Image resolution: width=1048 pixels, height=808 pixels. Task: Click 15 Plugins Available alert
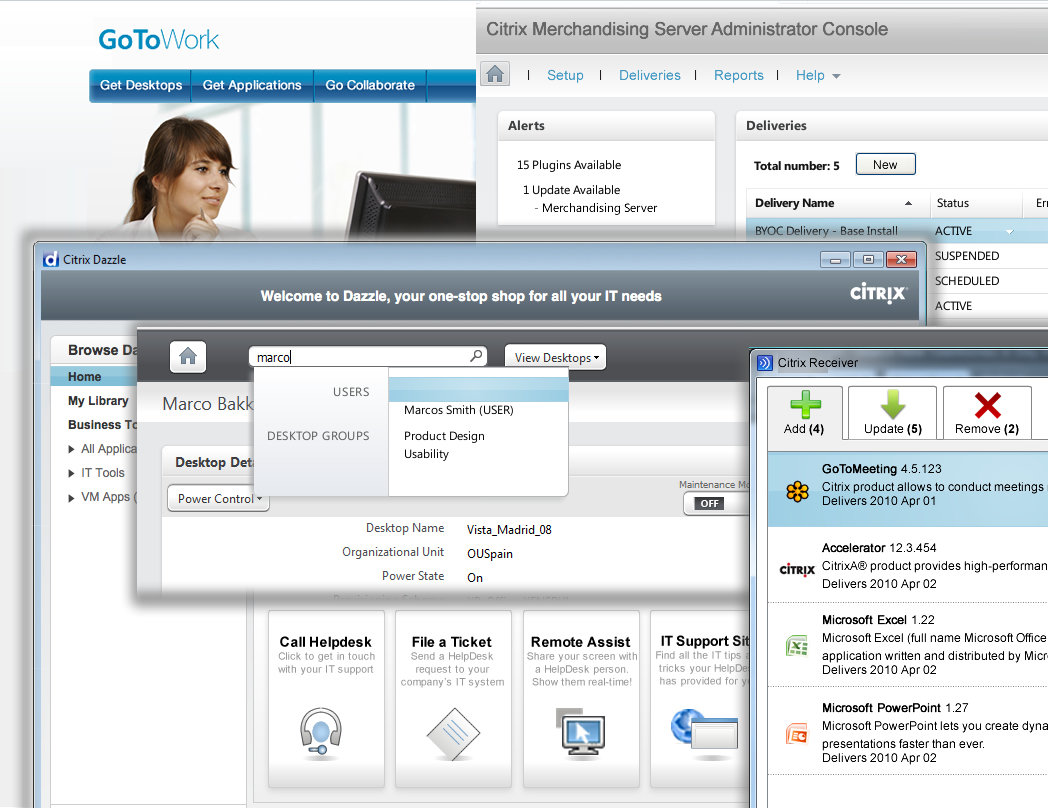click(x=569, y=165)
